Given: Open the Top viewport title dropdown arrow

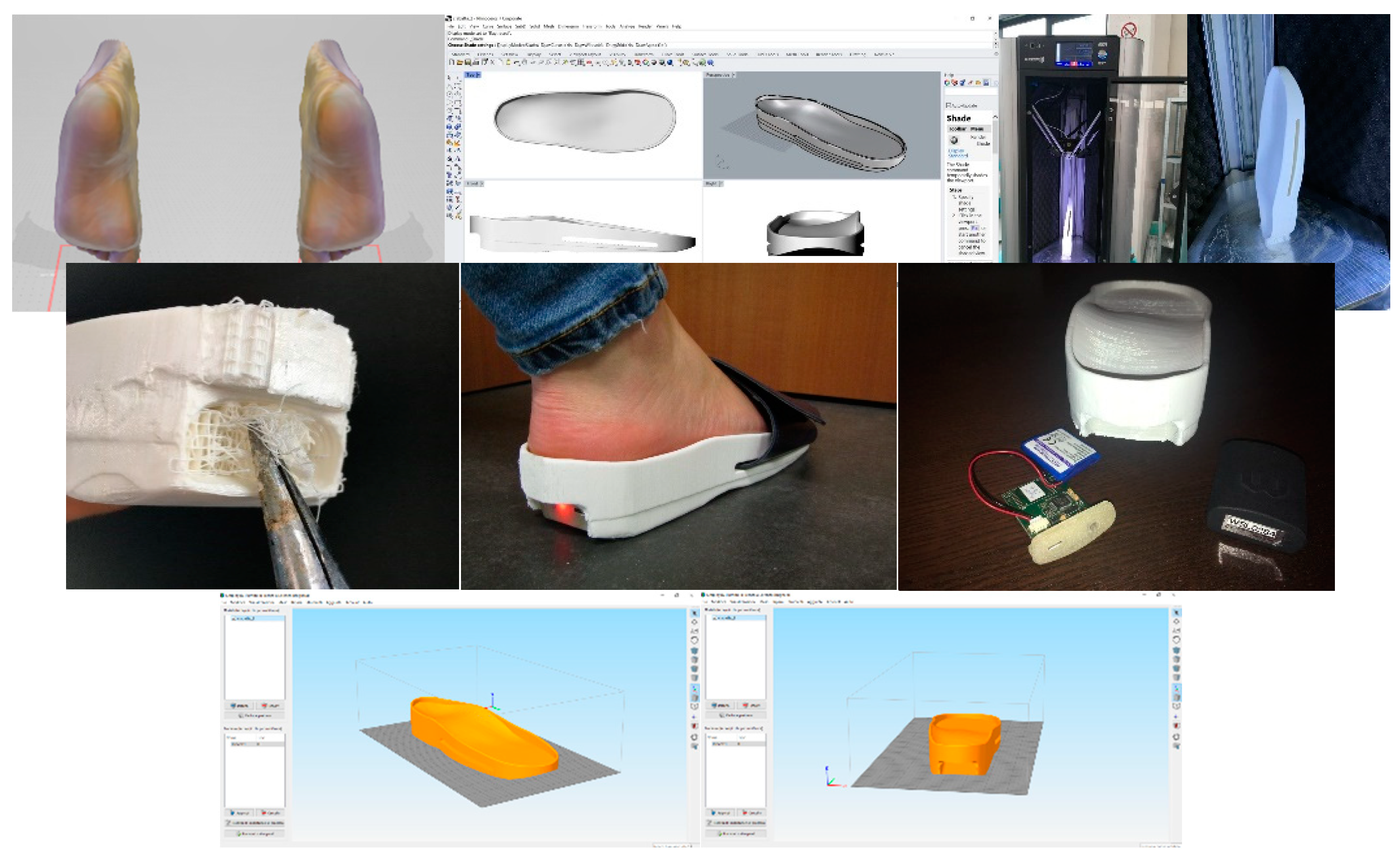Looking at the screenshot, I should (478, 75).
